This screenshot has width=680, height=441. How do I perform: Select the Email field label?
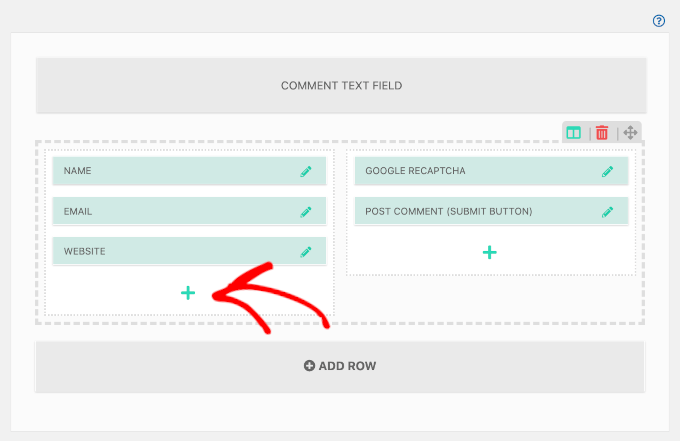point(79,212)
